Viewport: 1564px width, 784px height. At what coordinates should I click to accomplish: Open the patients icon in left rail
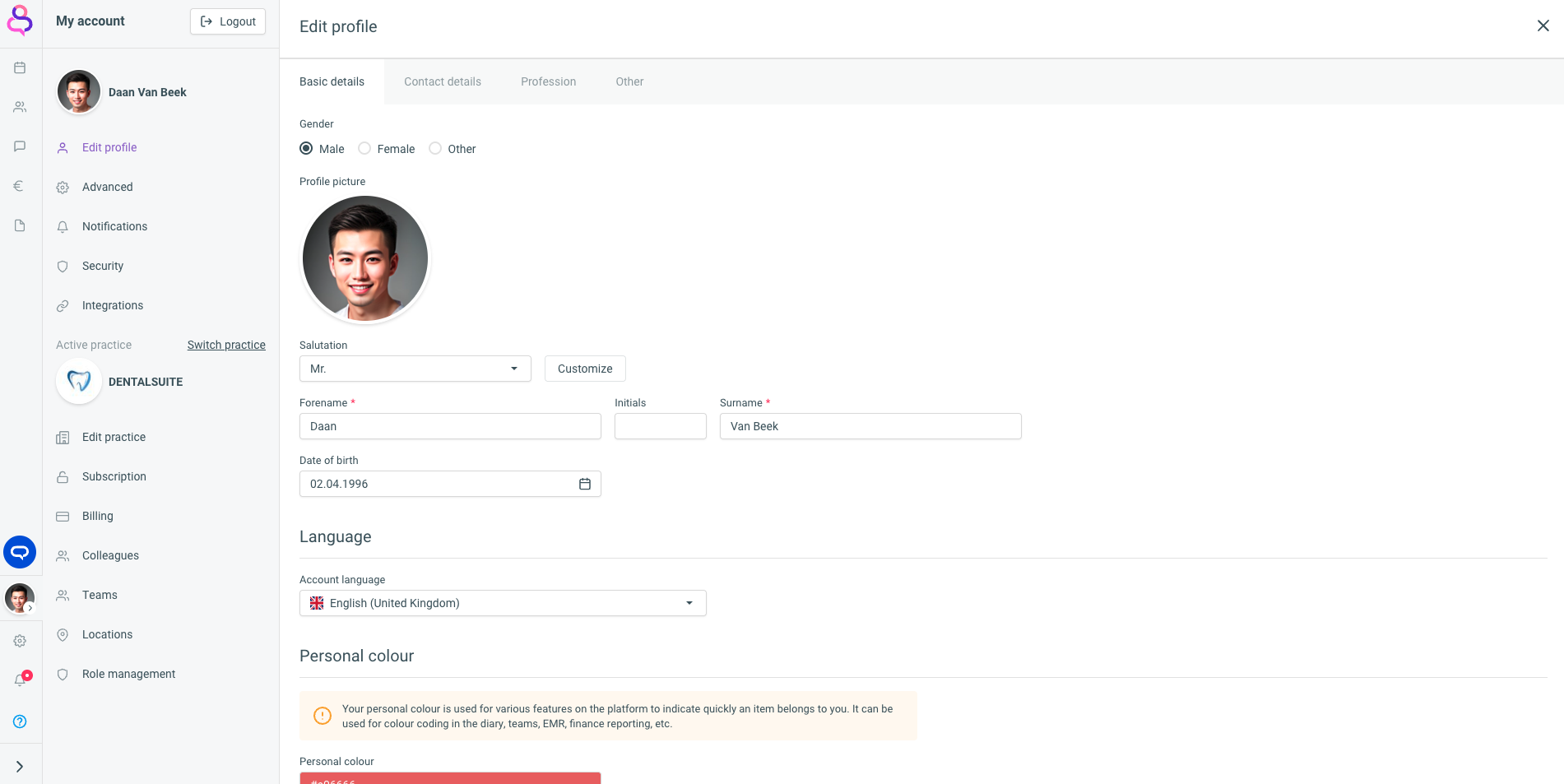click(20, 107)
